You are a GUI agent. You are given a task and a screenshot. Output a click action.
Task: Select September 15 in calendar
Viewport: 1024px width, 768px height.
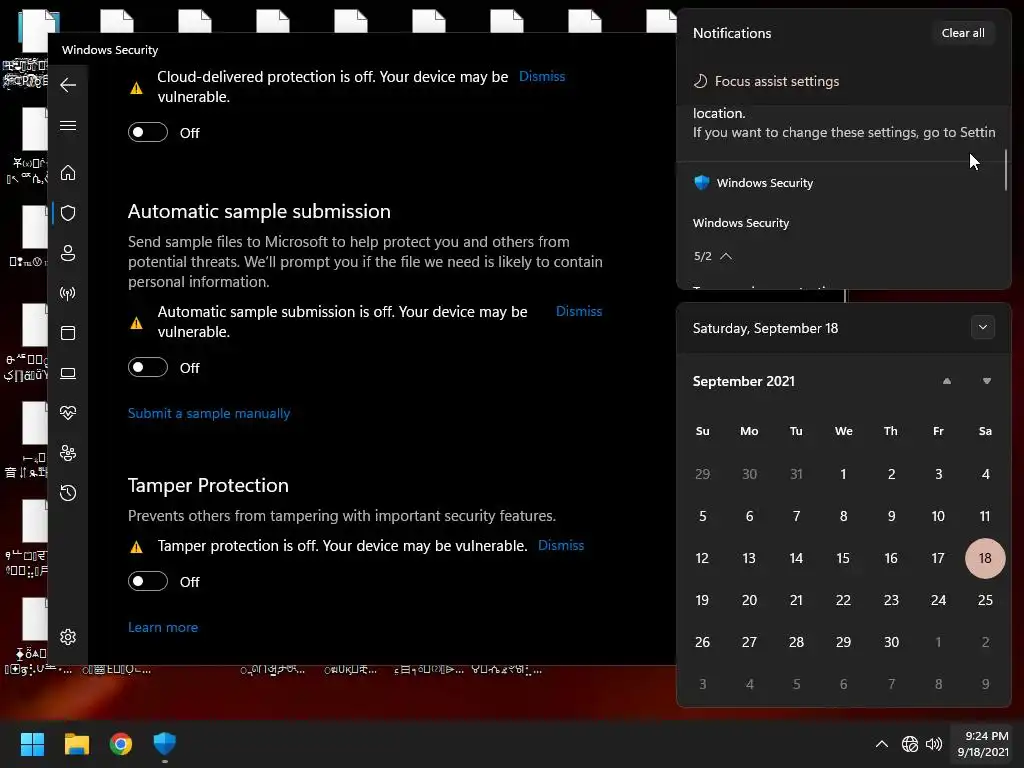tap(844, 558)
